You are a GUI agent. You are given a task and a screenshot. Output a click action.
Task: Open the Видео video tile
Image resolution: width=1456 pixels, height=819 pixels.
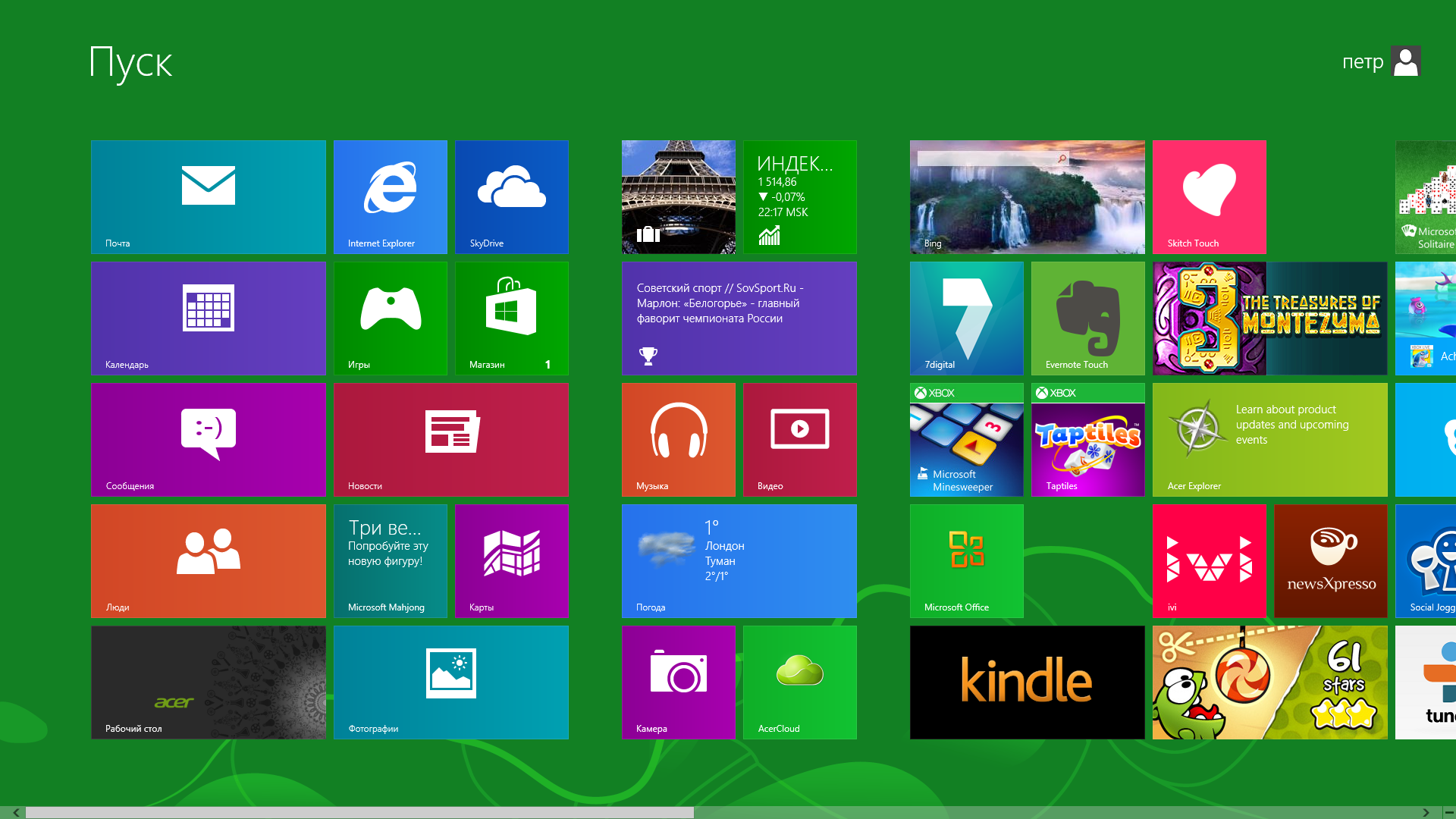pyautogui.click(x=800, y=440)
